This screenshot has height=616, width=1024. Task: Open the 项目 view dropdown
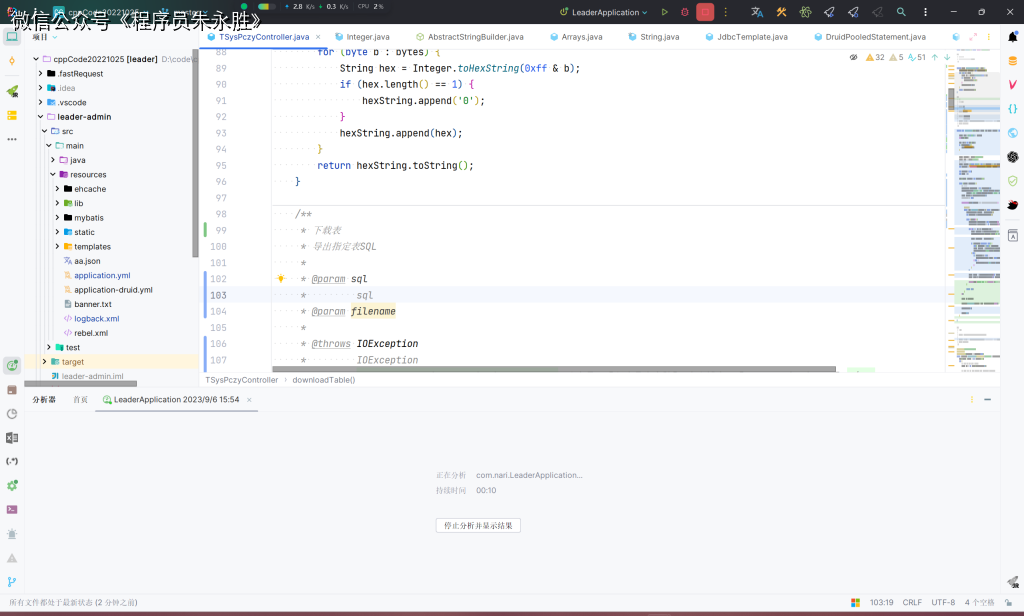click(45, 37)
